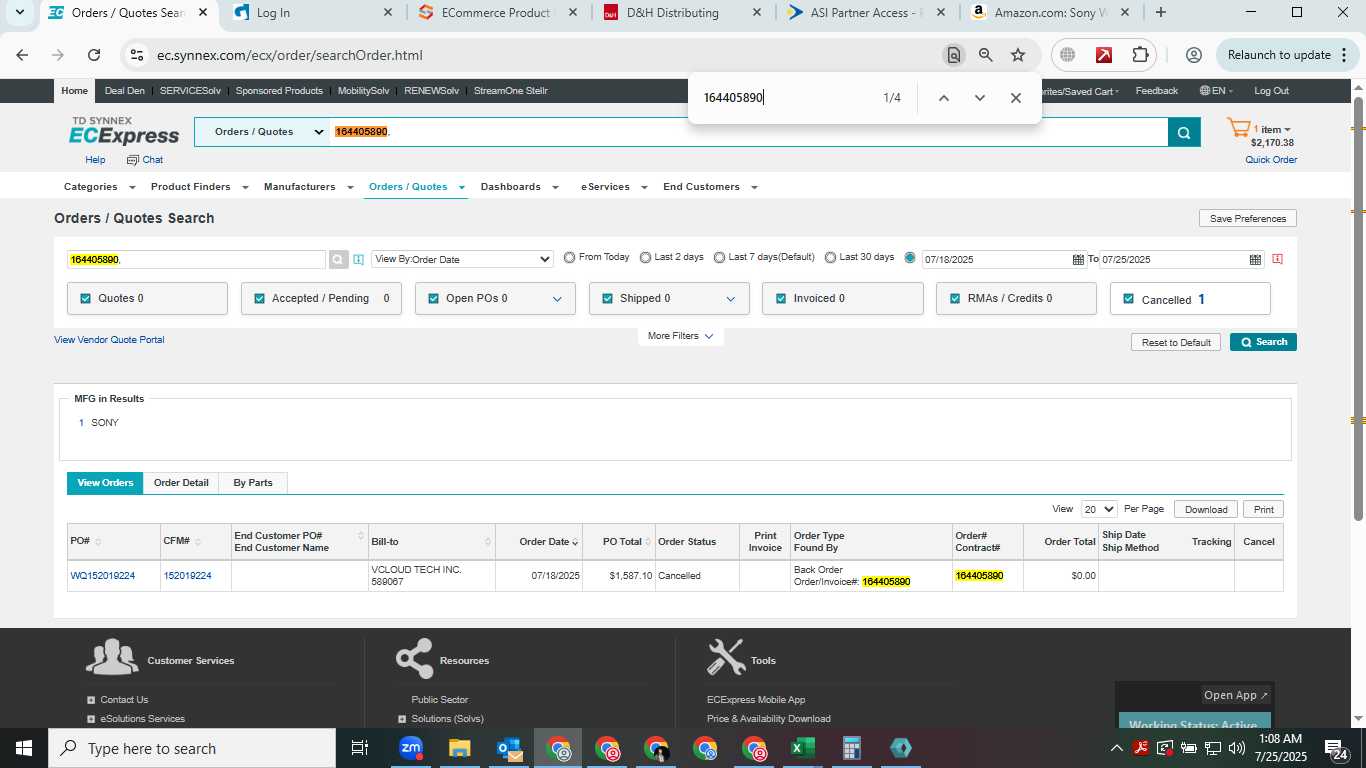
Task: Open a new browser tab
Action: click(x=1160, y=13)
